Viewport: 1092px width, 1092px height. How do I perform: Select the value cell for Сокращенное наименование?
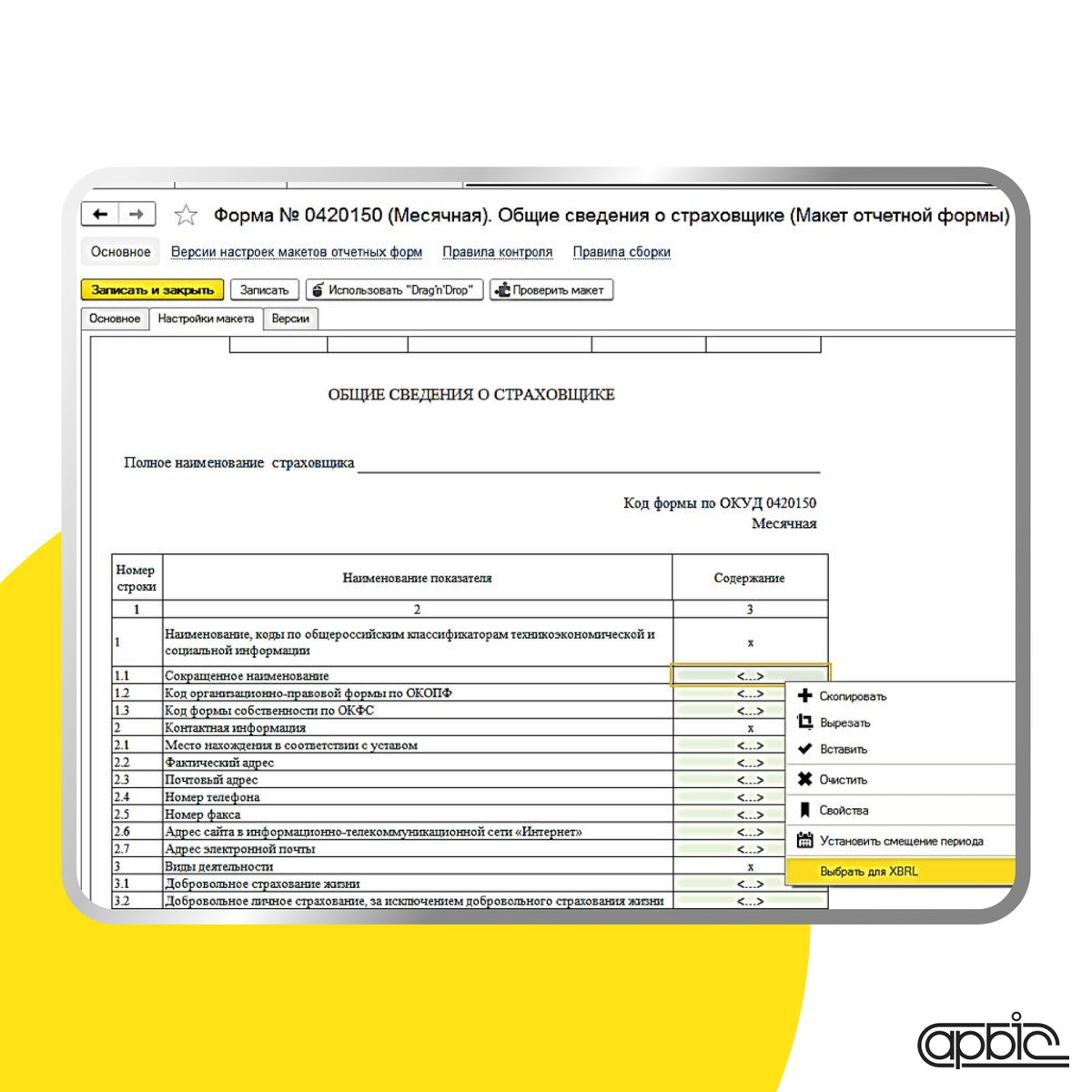(750, 675)
